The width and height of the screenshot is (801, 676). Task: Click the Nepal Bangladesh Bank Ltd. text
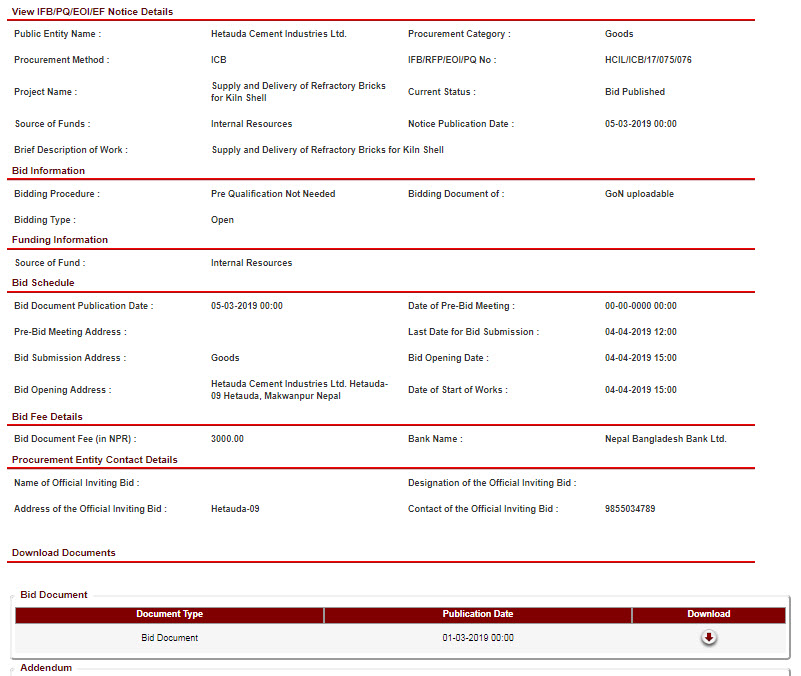click(665, 439)
